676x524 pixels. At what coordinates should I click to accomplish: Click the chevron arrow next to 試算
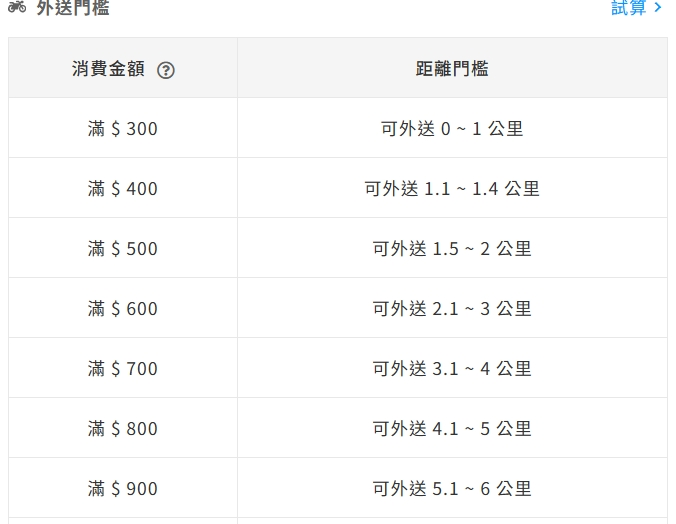(657, 7)
